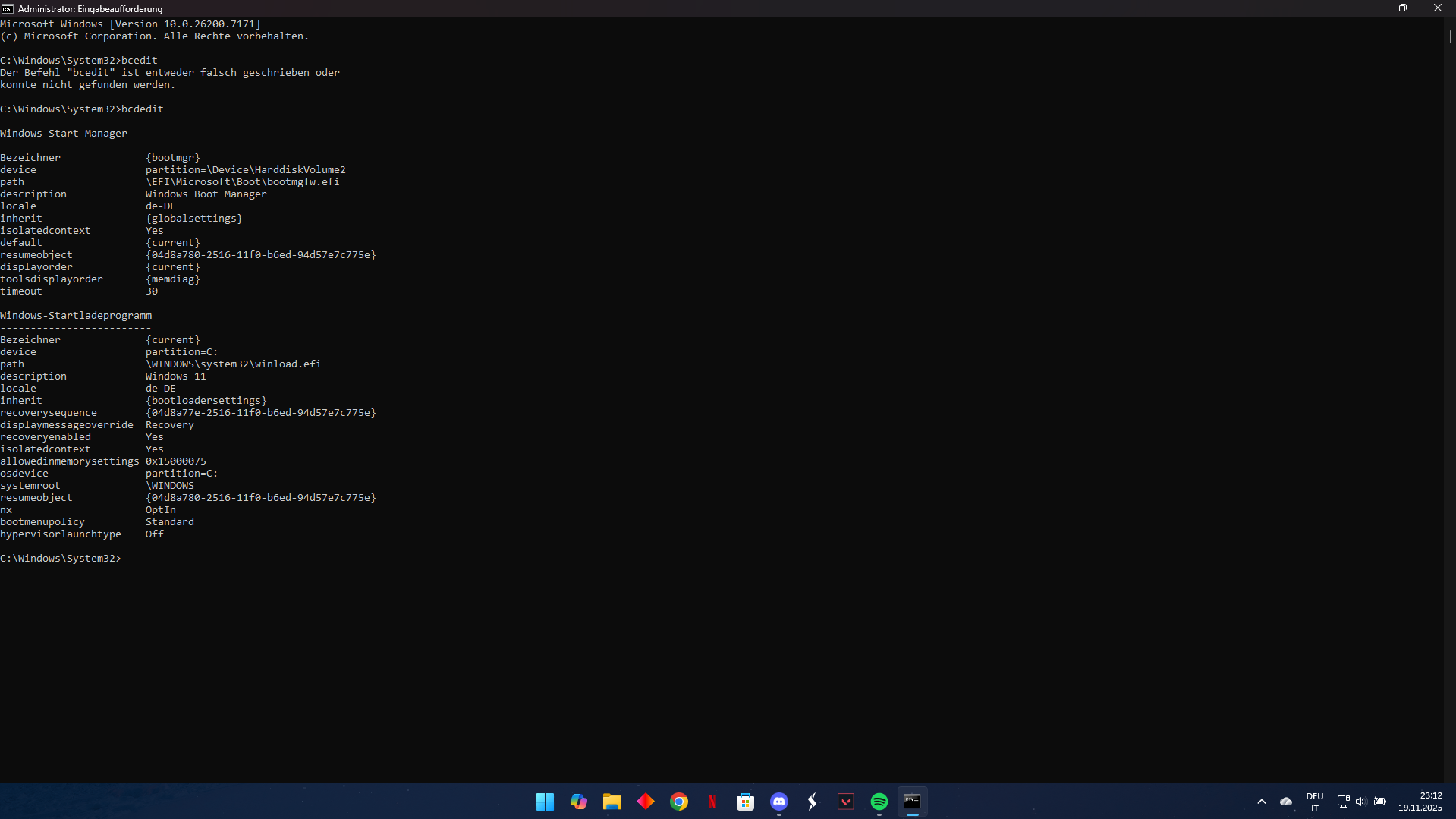Open Microsoft Store from the taskbar
The height and width of the screenshot is (819, 1456).
745,802
